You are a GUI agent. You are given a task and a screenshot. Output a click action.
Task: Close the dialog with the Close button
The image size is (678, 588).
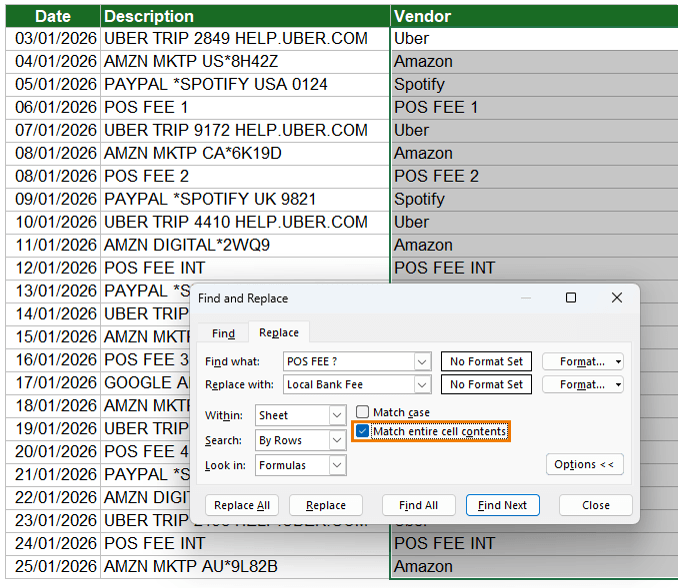pos(595,505)
